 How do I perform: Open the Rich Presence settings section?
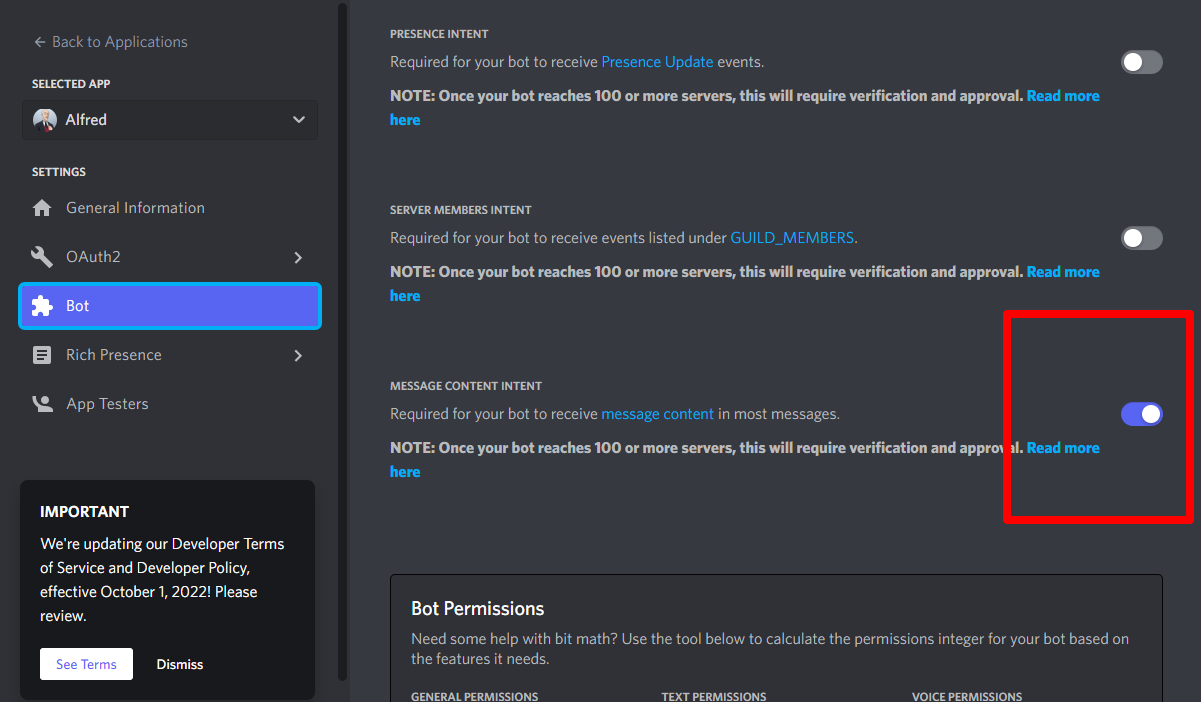[x=170, y=355]
